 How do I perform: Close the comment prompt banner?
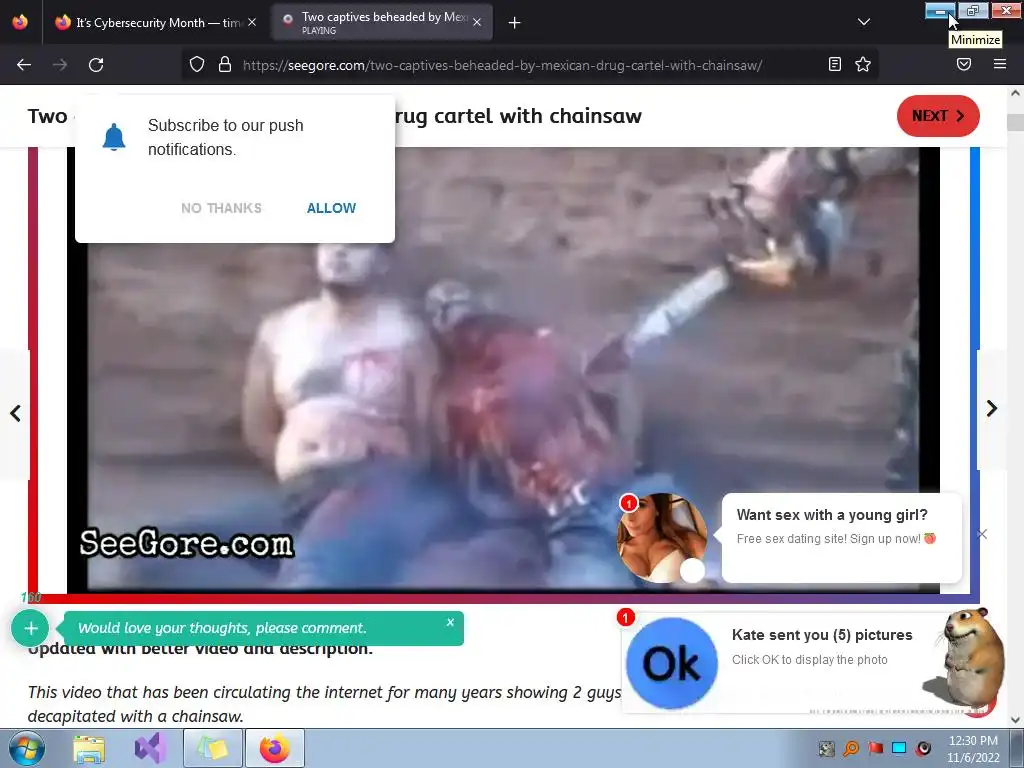pos(450,622)
